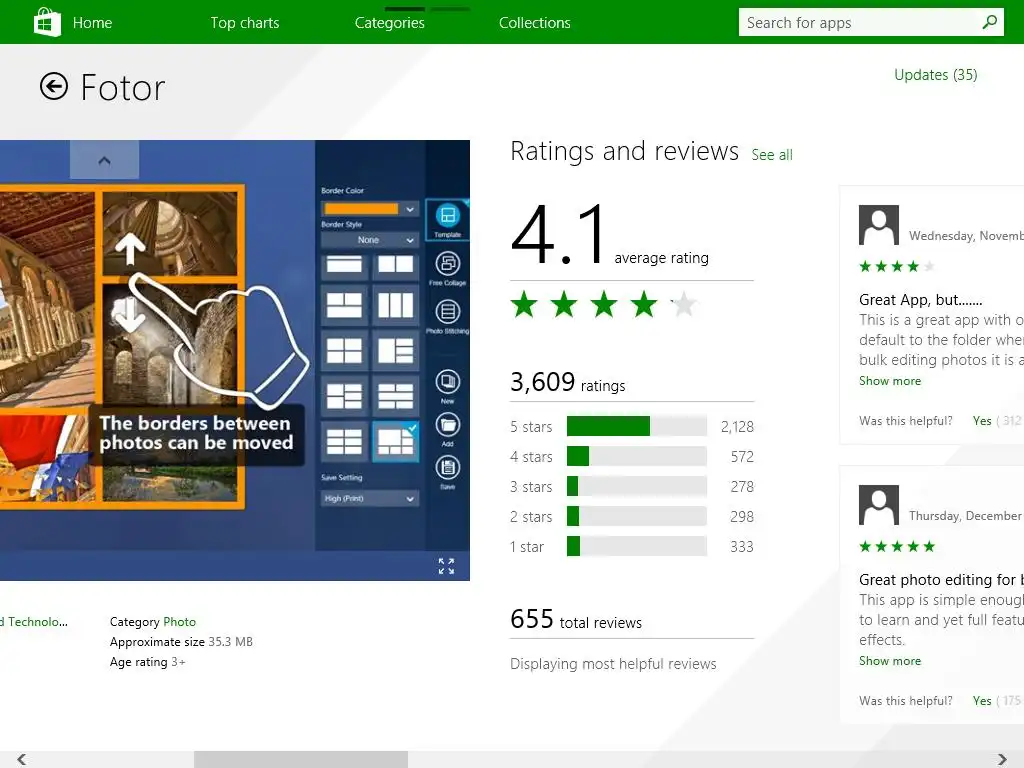
Task: Click the avatar of the Thursday reviewer
Action: (878, 505)
